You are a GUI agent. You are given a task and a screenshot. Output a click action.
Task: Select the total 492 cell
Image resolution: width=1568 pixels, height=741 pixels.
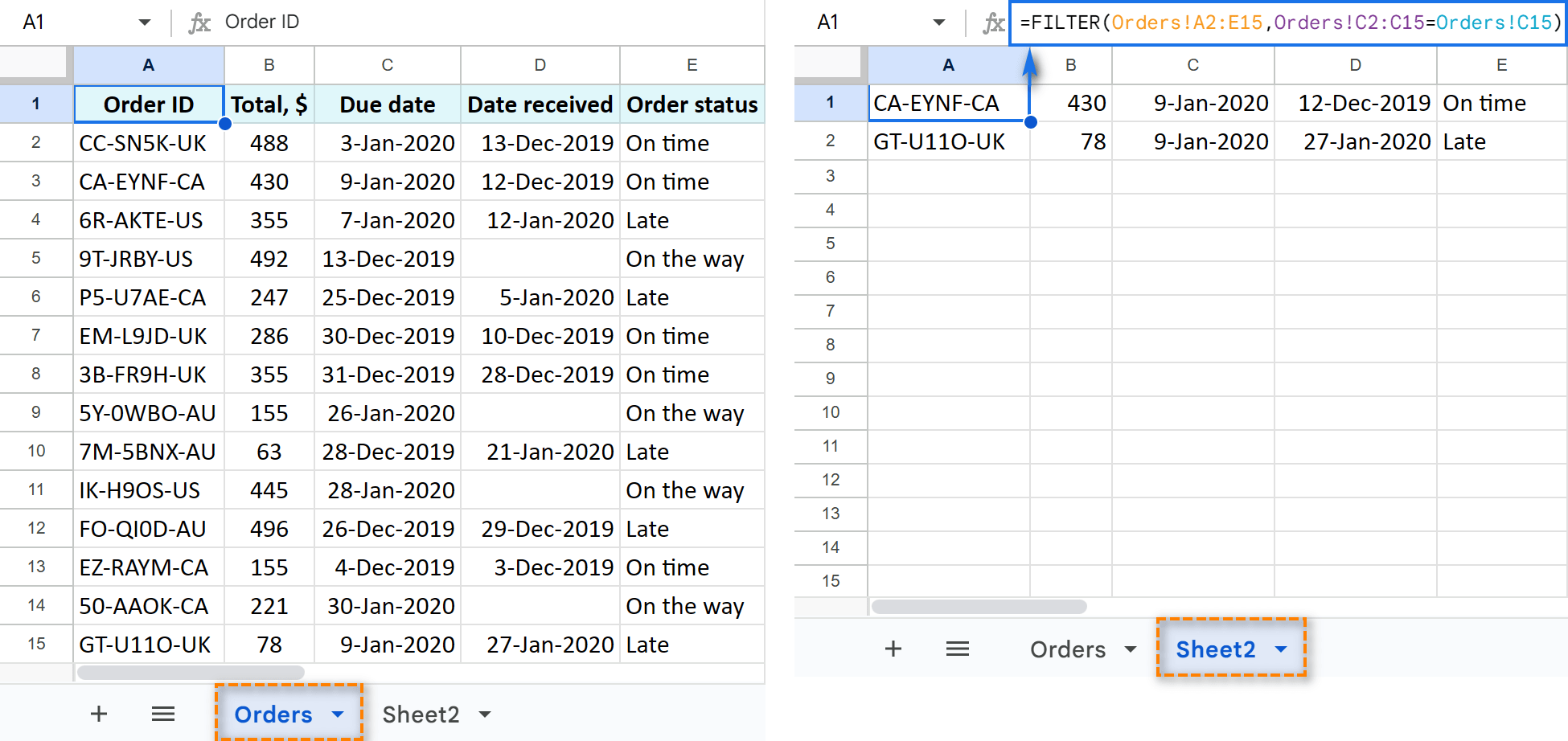pyautogui.click(x=269, y=259)
